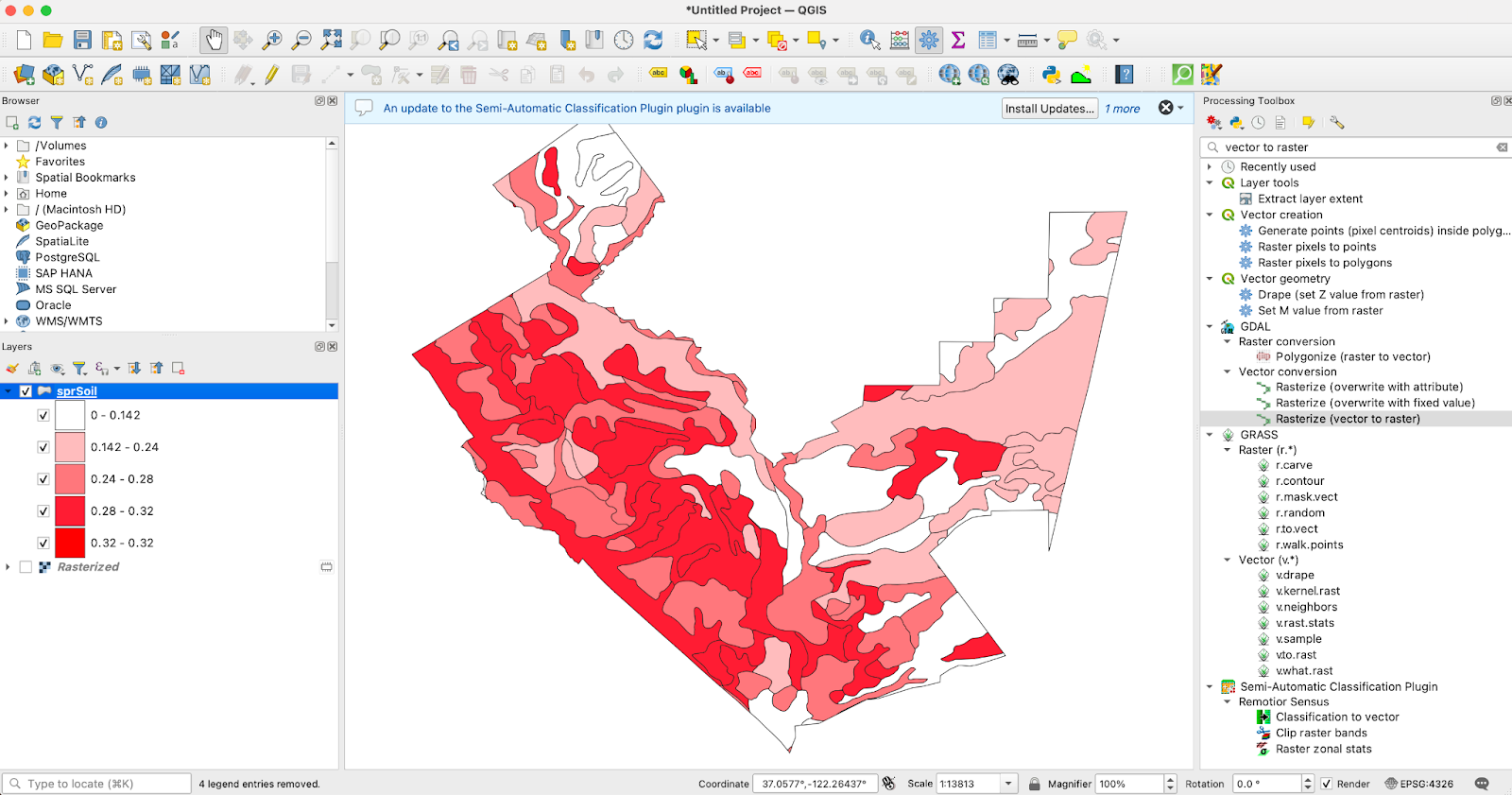Expand the Recently used toolbox group
1512x795 pixels.
click(x=1210, y=167)
